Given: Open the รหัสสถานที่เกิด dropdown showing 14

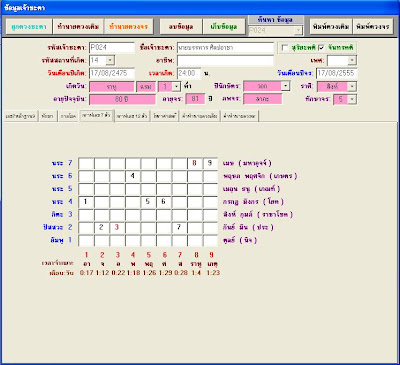Looking at the screenshot, I should (110, 60).
